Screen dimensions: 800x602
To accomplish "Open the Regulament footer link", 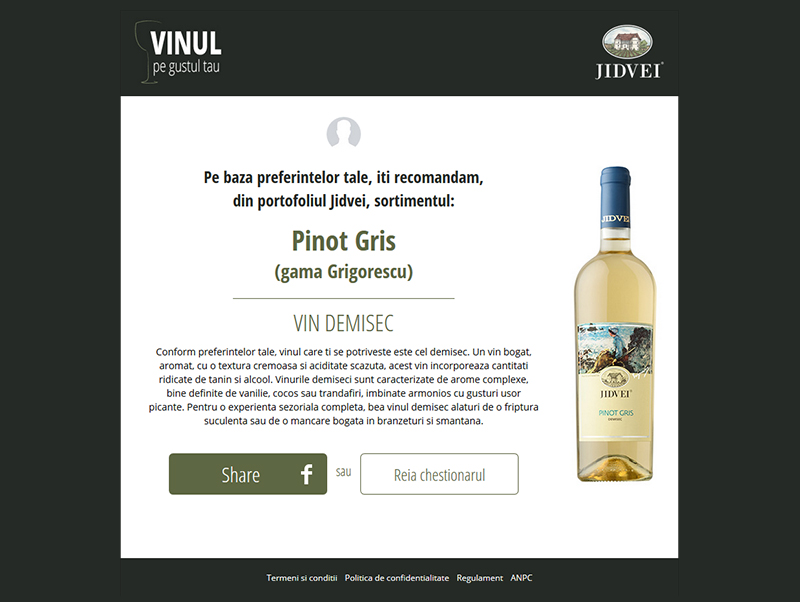I will (x=480, y=578).
